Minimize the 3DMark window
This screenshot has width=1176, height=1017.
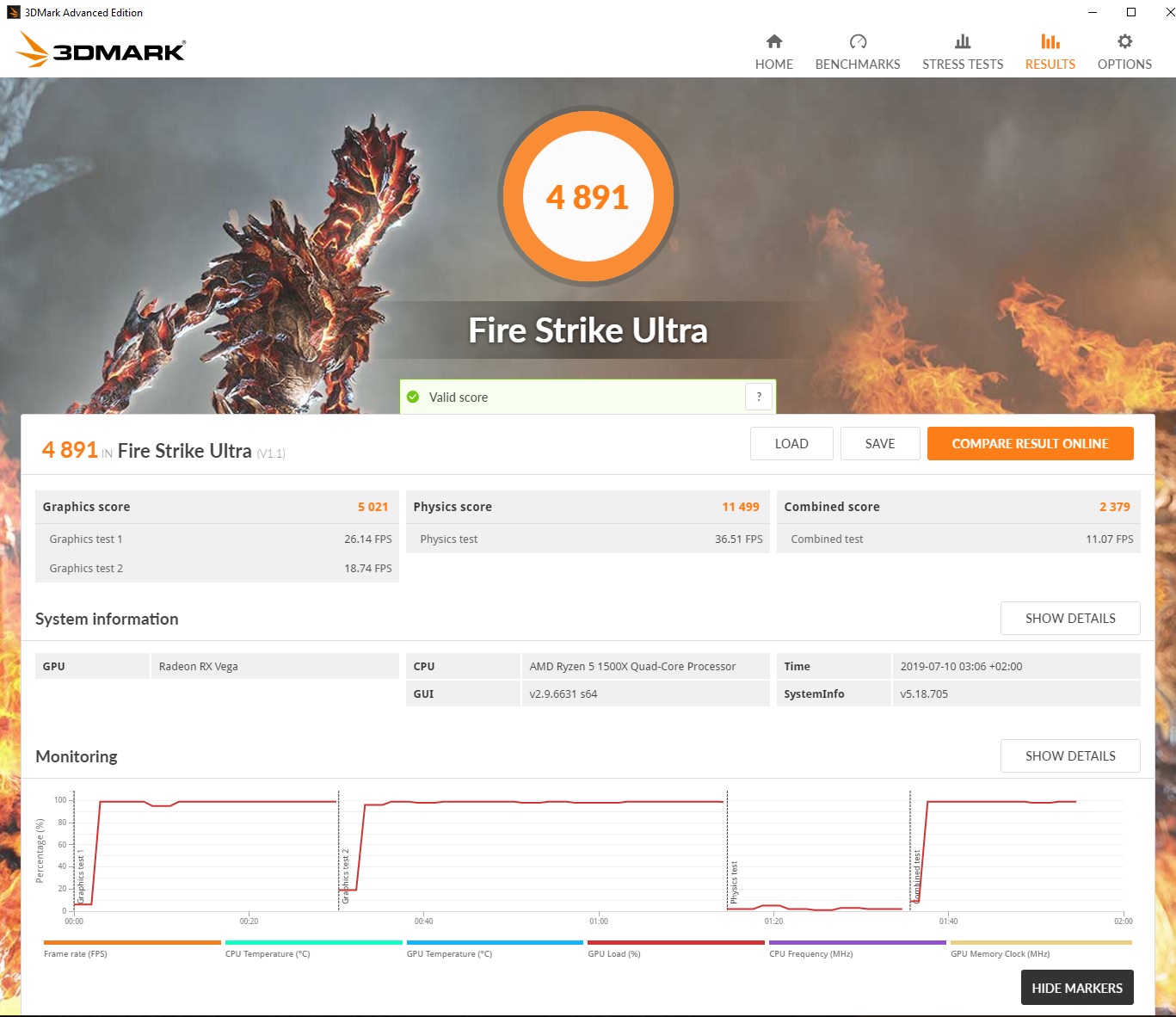(1093, 12)
